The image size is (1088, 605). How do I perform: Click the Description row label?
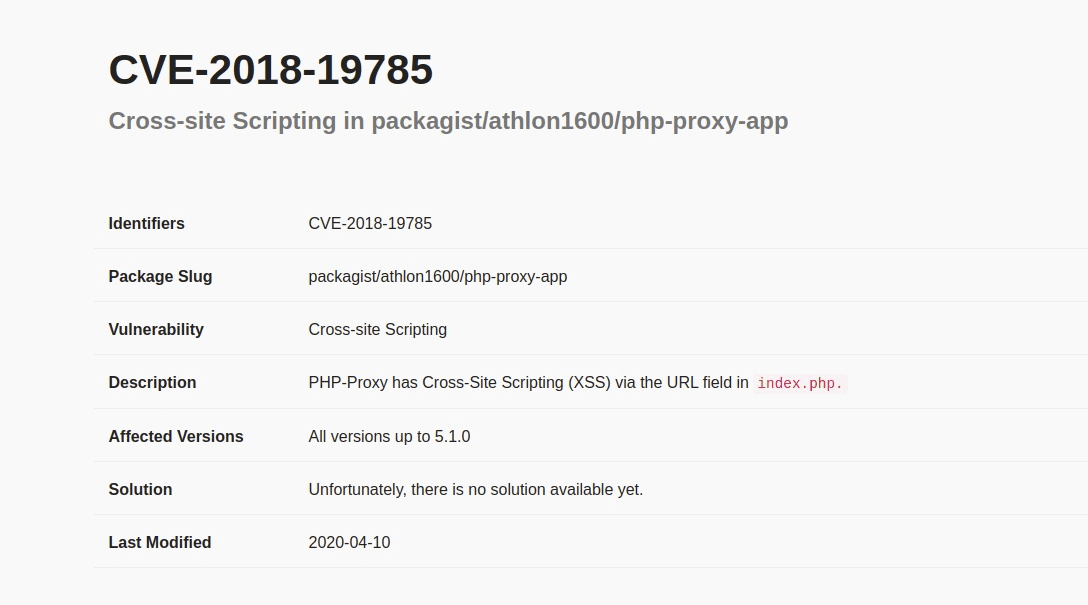(152, 382)
